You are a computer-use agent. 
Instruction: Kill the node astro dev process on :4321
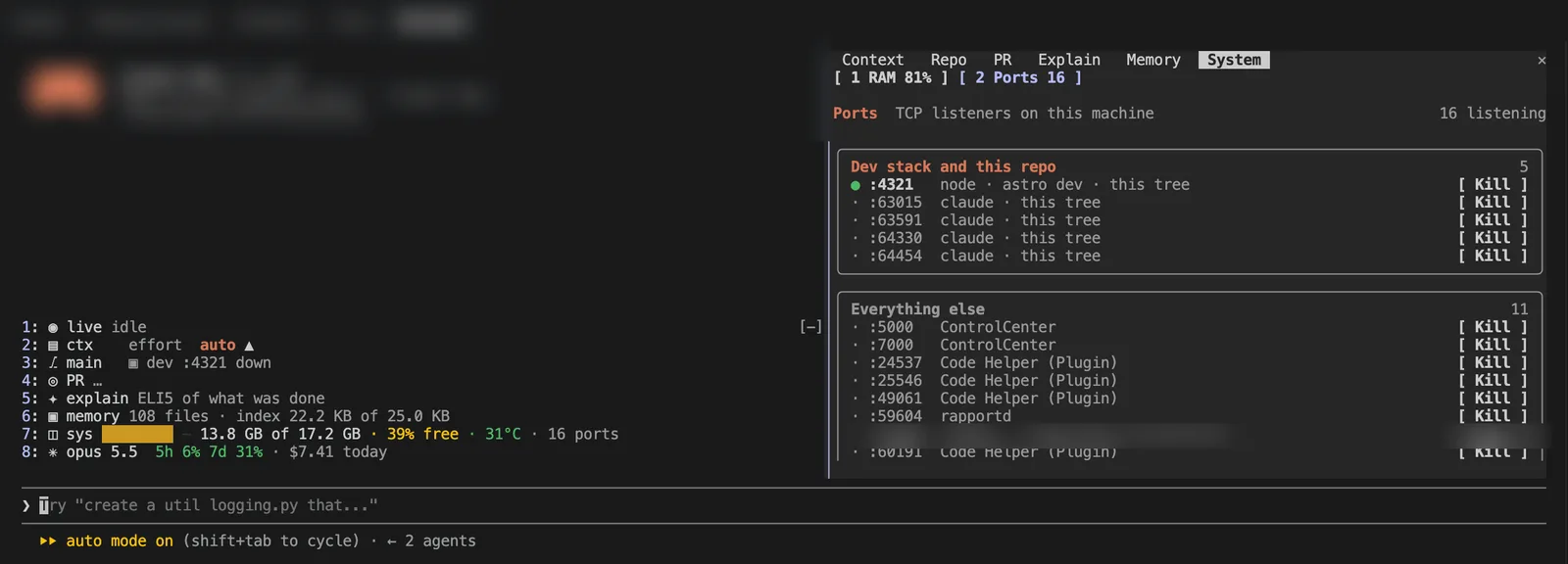tap(1492, 184)
